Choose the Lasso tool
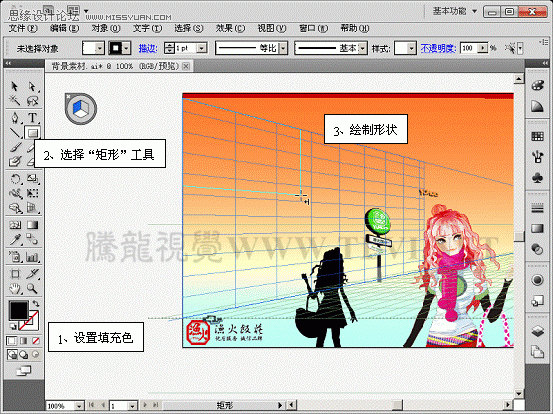The height and width of the screenshot is (414, 553). click(x=32, y=101)
